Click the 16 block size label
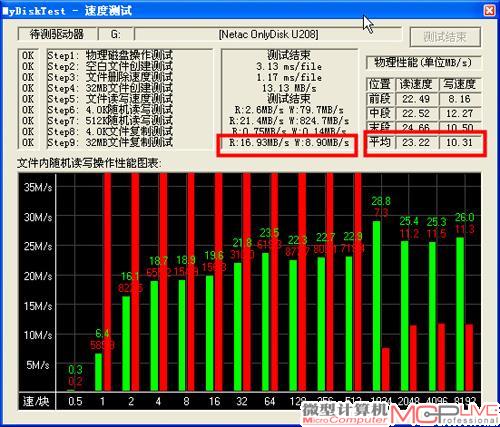This screenshot has height=427, width=500. pyautogui.click(x=214, y=401)
